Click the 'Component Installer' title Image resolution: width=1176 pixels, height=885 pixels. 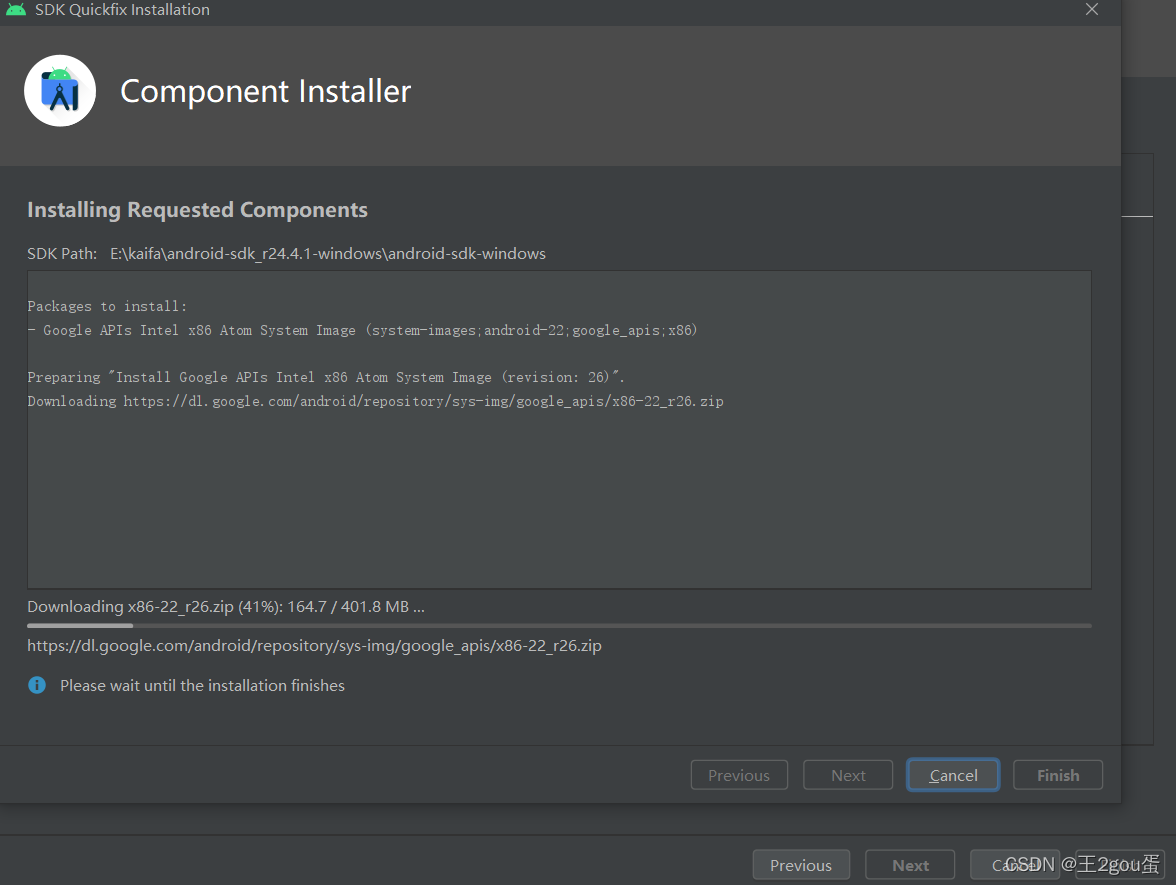coord(266,92)
